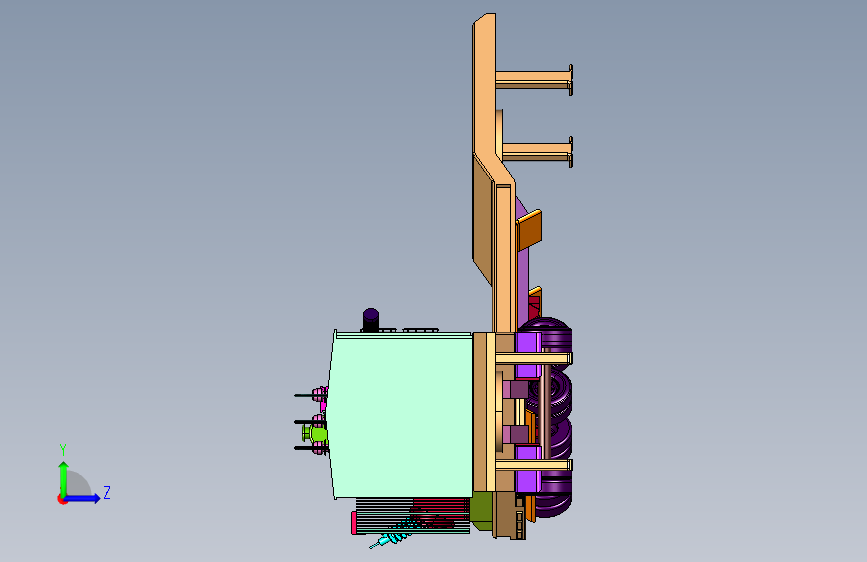The image size is (867, 562).
Task: Select the dark purple cylinder on top of the green box
Action: (371, 320)
